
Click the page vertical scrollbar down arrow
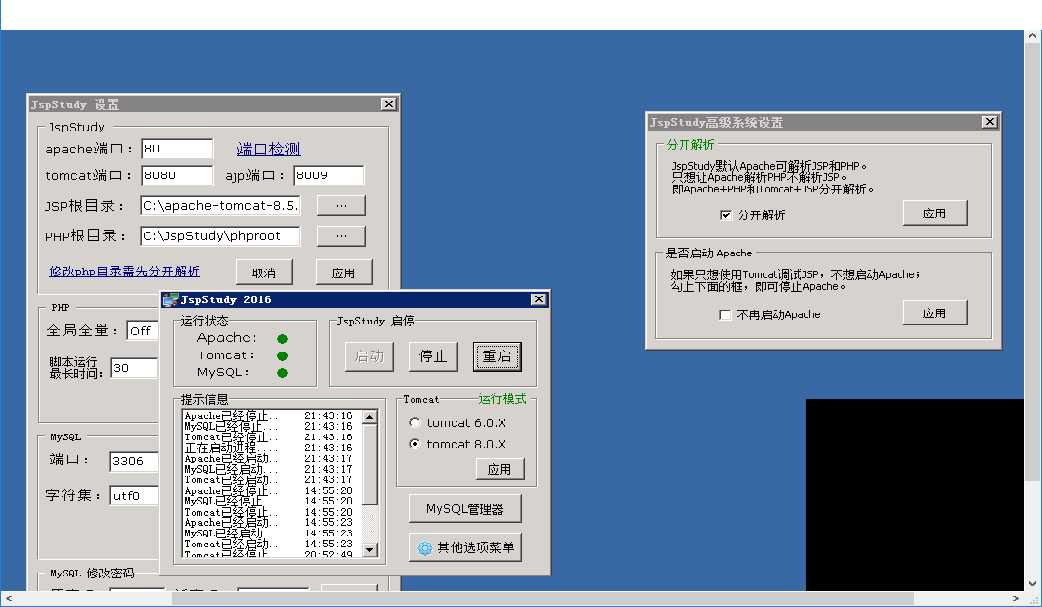(1032, 583)
